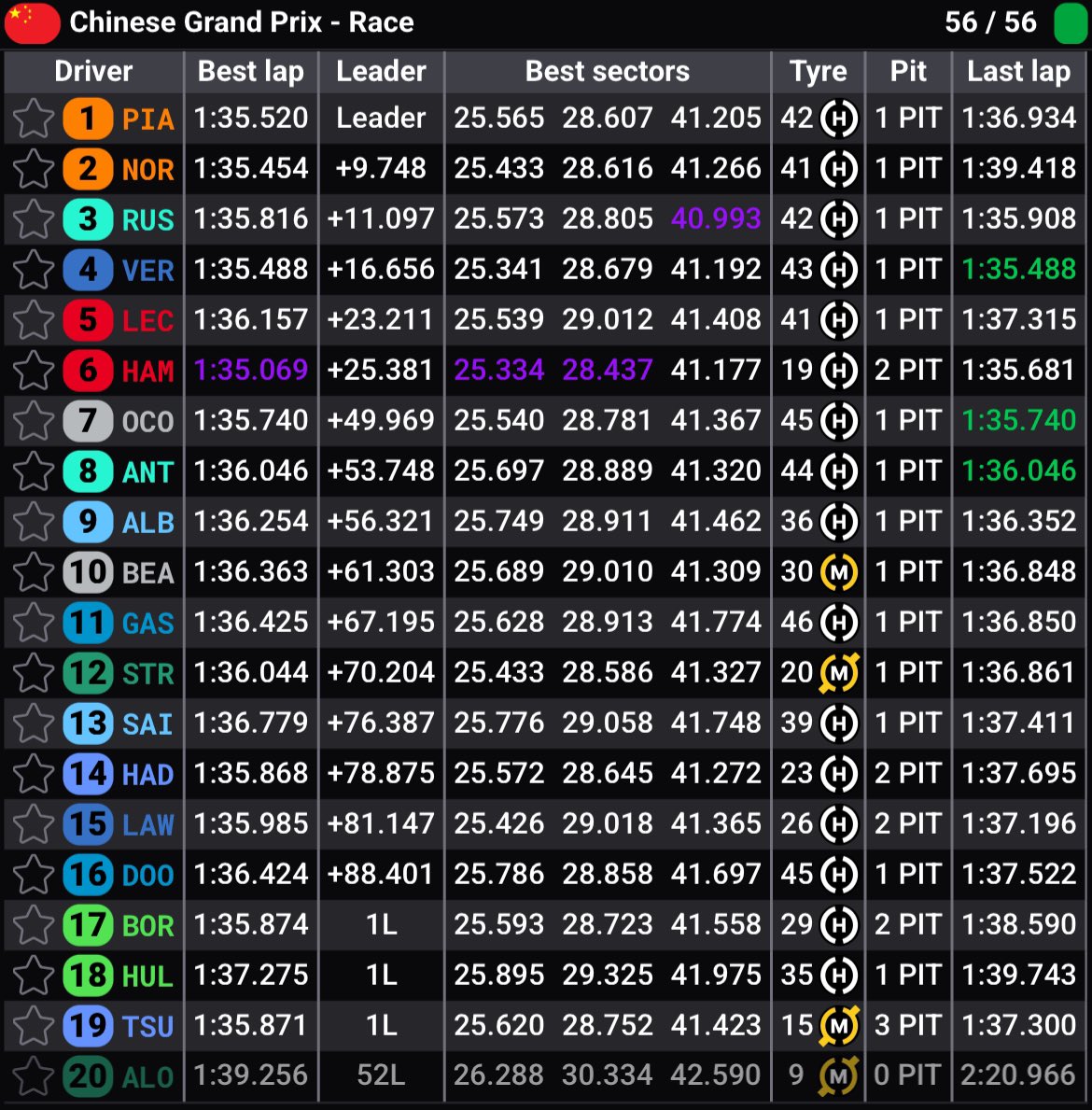1092x1110 pixels.
Task: Select the medium tyre icon in ALO's row
Action: pyautogui.click(x=839, y=1076)
